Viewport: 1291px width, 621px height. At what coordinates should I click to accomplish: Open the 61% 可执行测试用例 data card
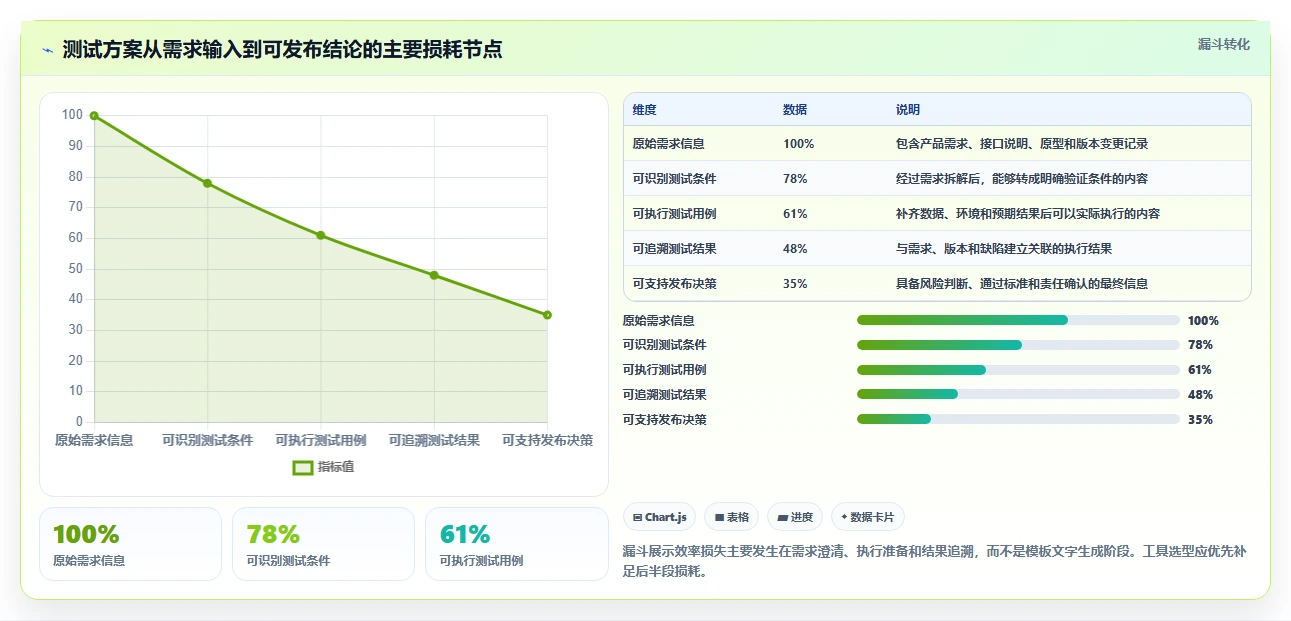click(517, 544)
